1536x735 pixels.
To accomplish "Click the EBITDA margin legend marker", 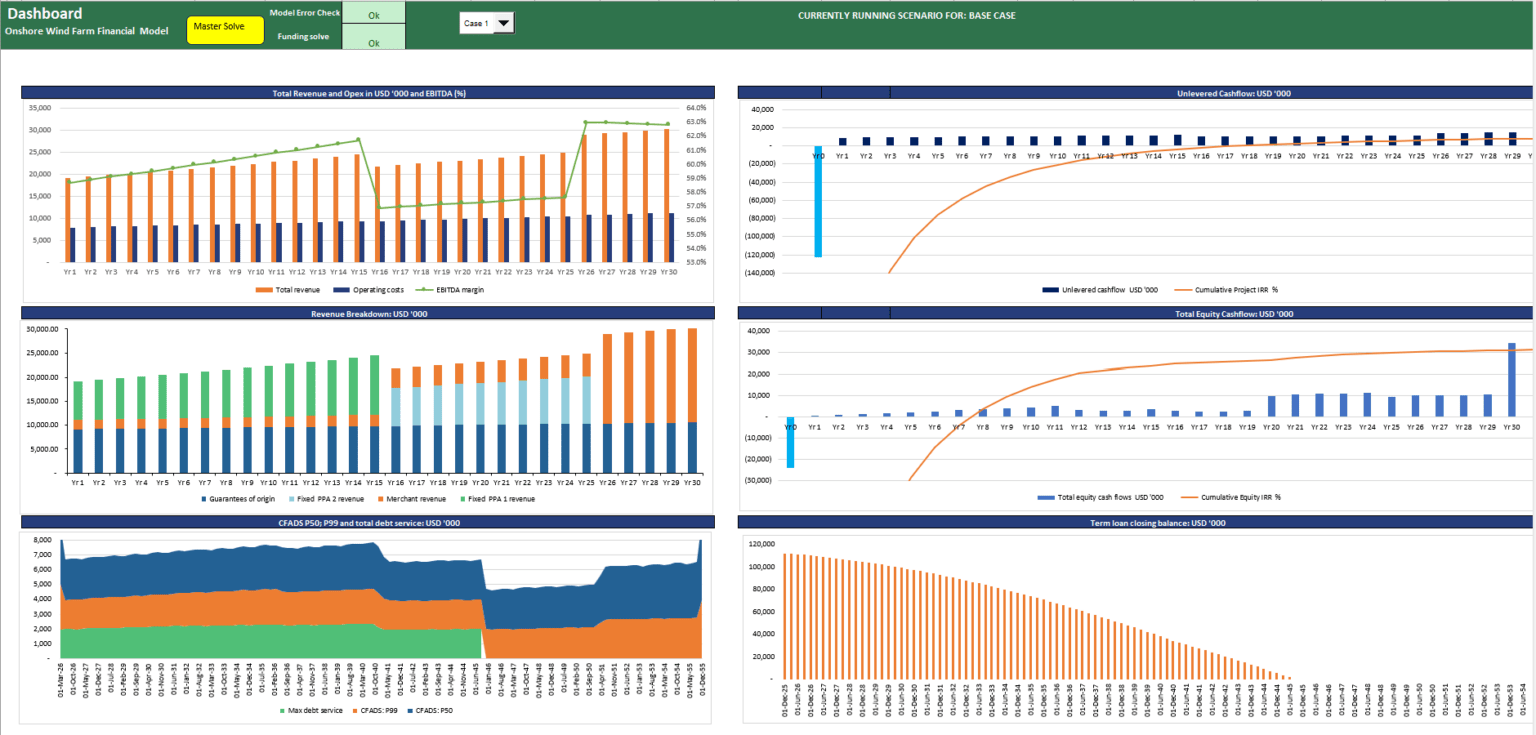I will pos(424,290).
